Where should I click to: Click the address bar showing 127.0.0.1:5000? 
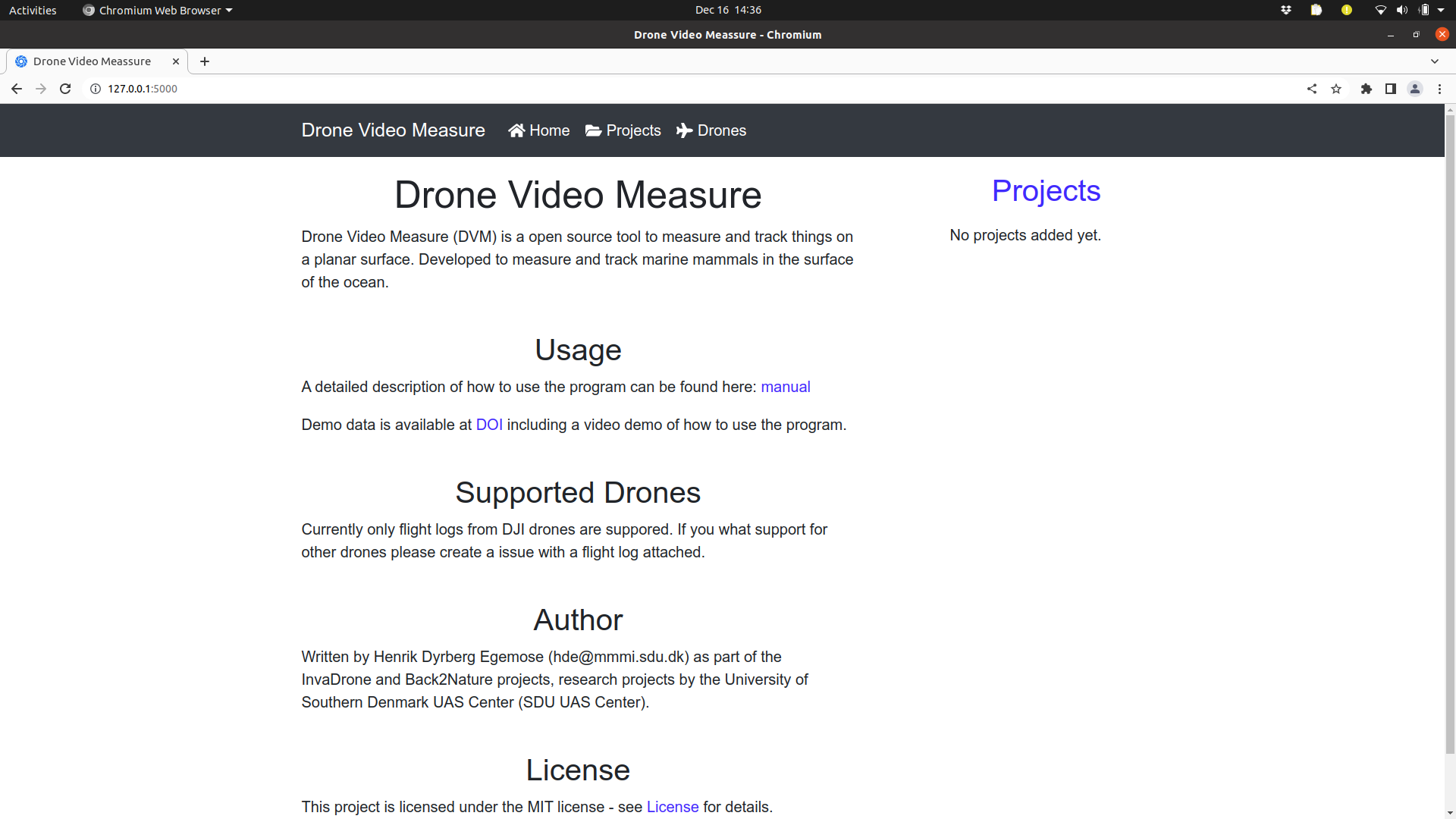[x=682, y=89]
